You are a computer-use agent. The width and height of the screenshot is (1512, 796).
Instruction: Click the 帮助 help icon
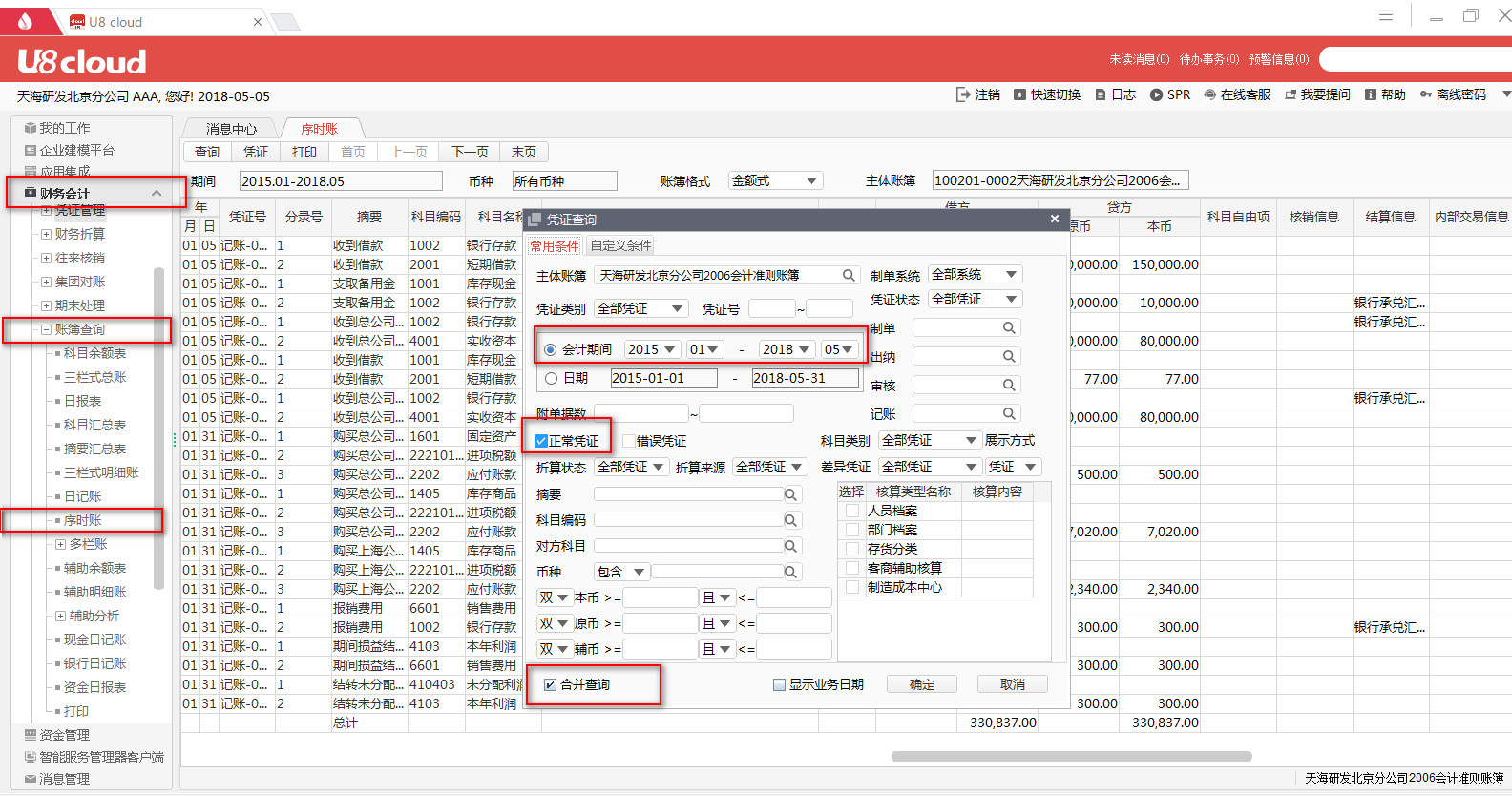1371,94
